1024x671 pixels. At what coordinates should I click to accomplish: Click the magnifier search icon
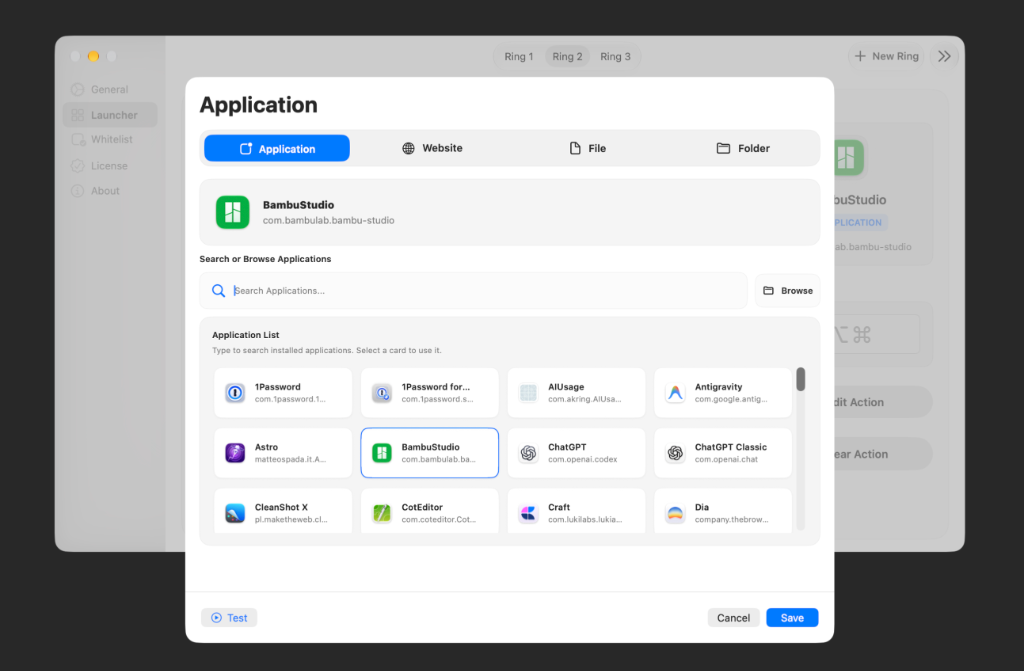point(219,291)
